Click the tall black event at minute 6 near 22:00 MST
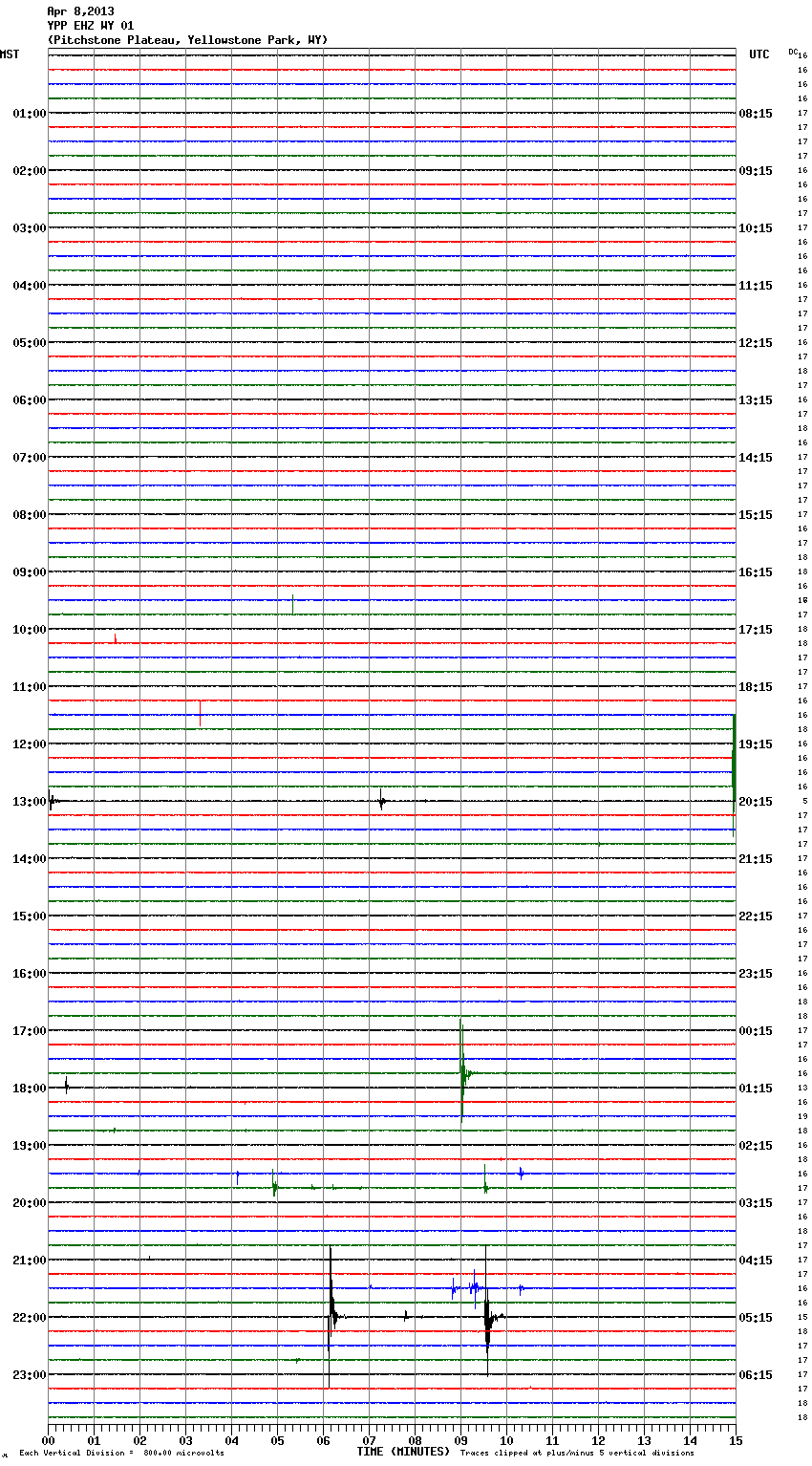 coord(331,1317)
